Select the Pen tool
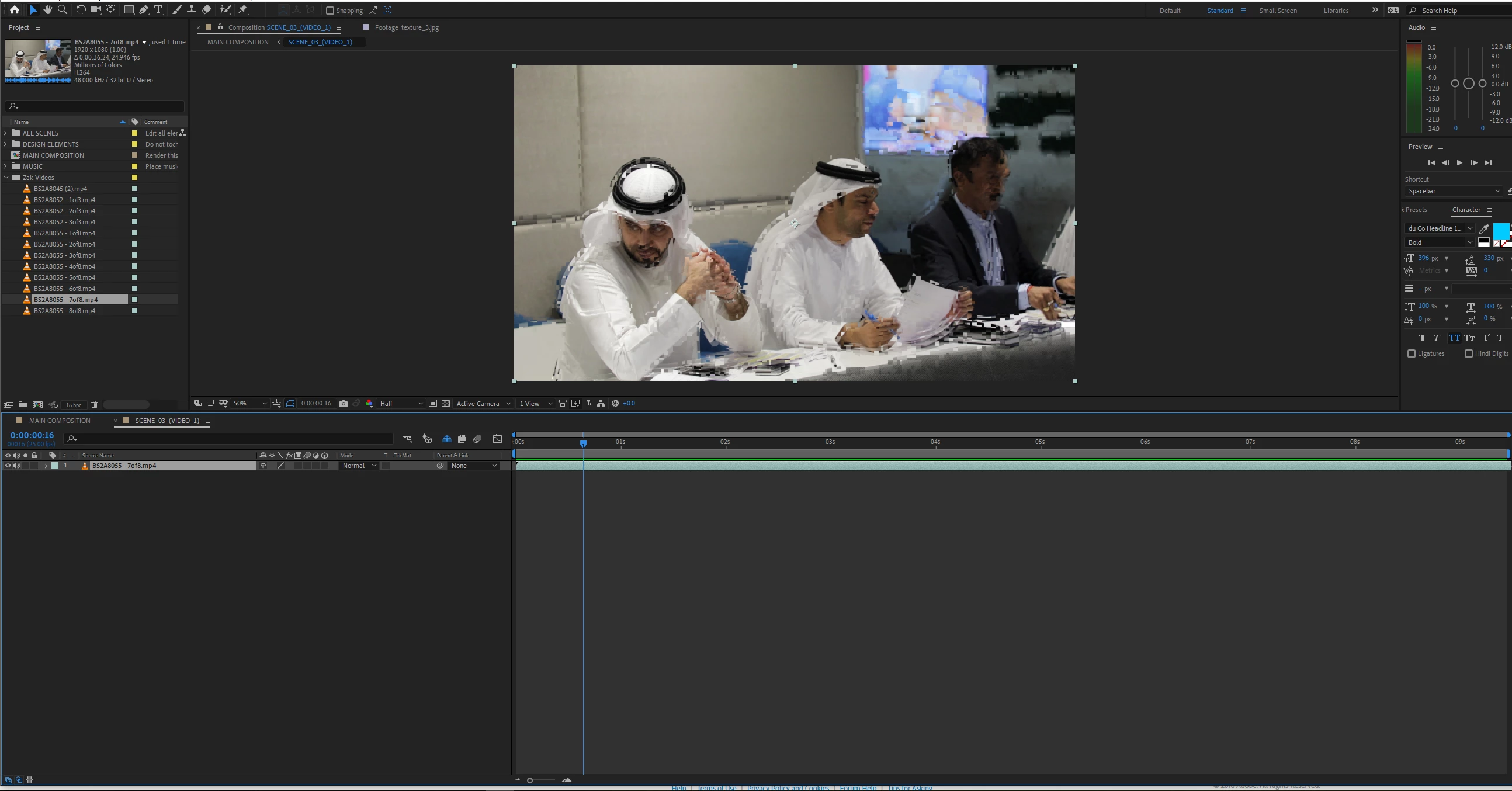1512x791 pixels. [x=144, y=9]
